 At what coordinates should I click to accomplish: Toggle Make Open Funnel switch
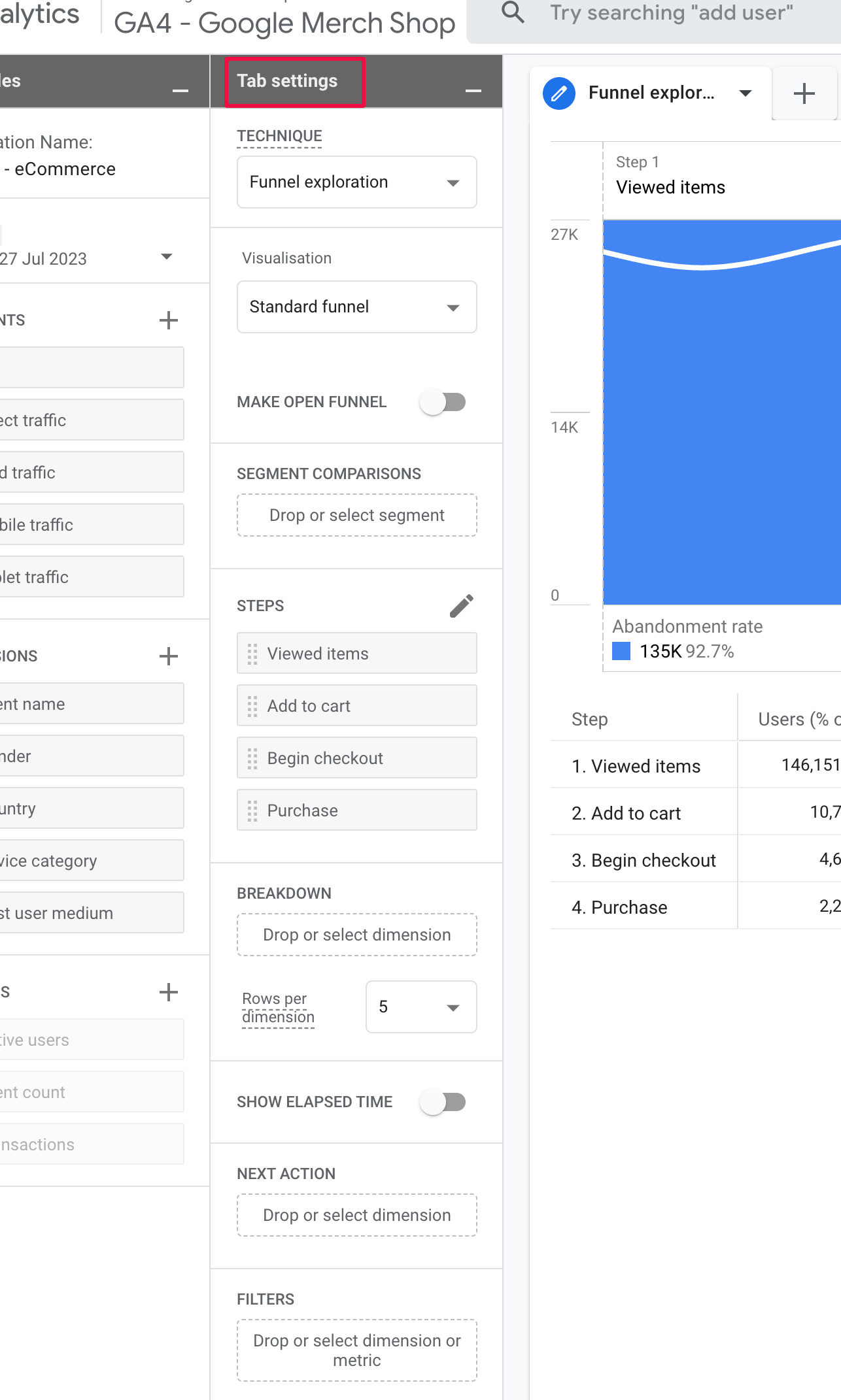(443, 402)
